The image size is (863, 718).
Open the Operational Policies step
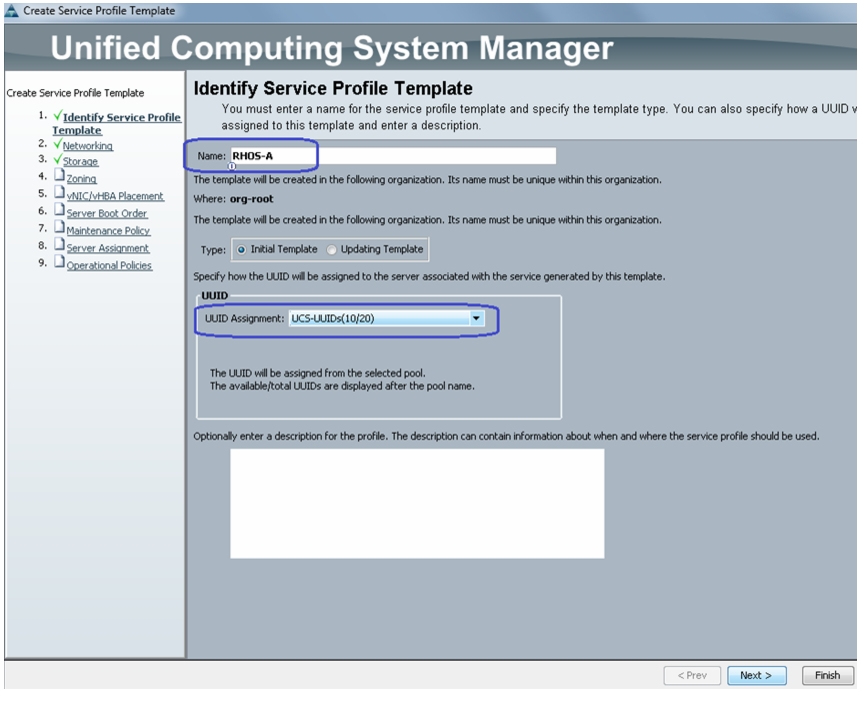point(110,265)
